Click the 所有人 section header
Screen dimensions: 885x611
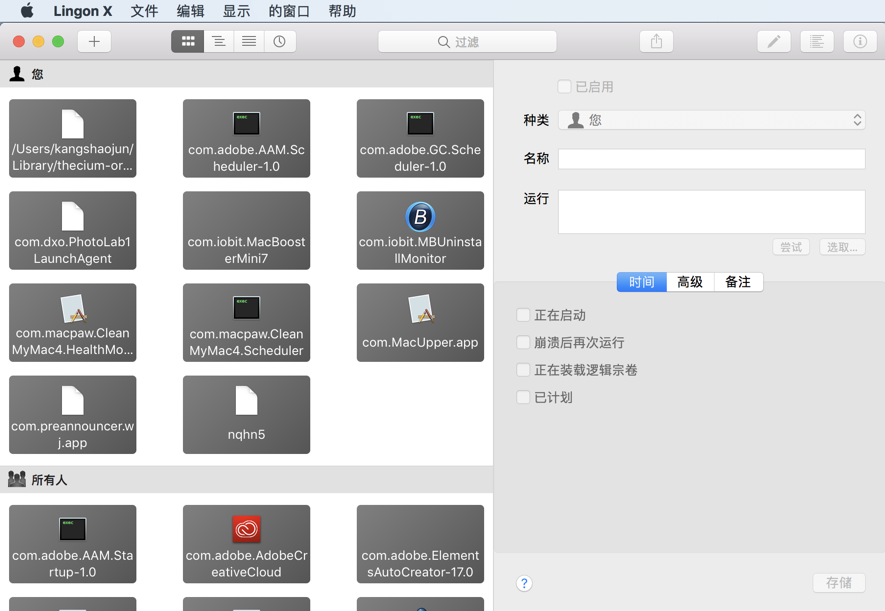[x=246, y=480]
